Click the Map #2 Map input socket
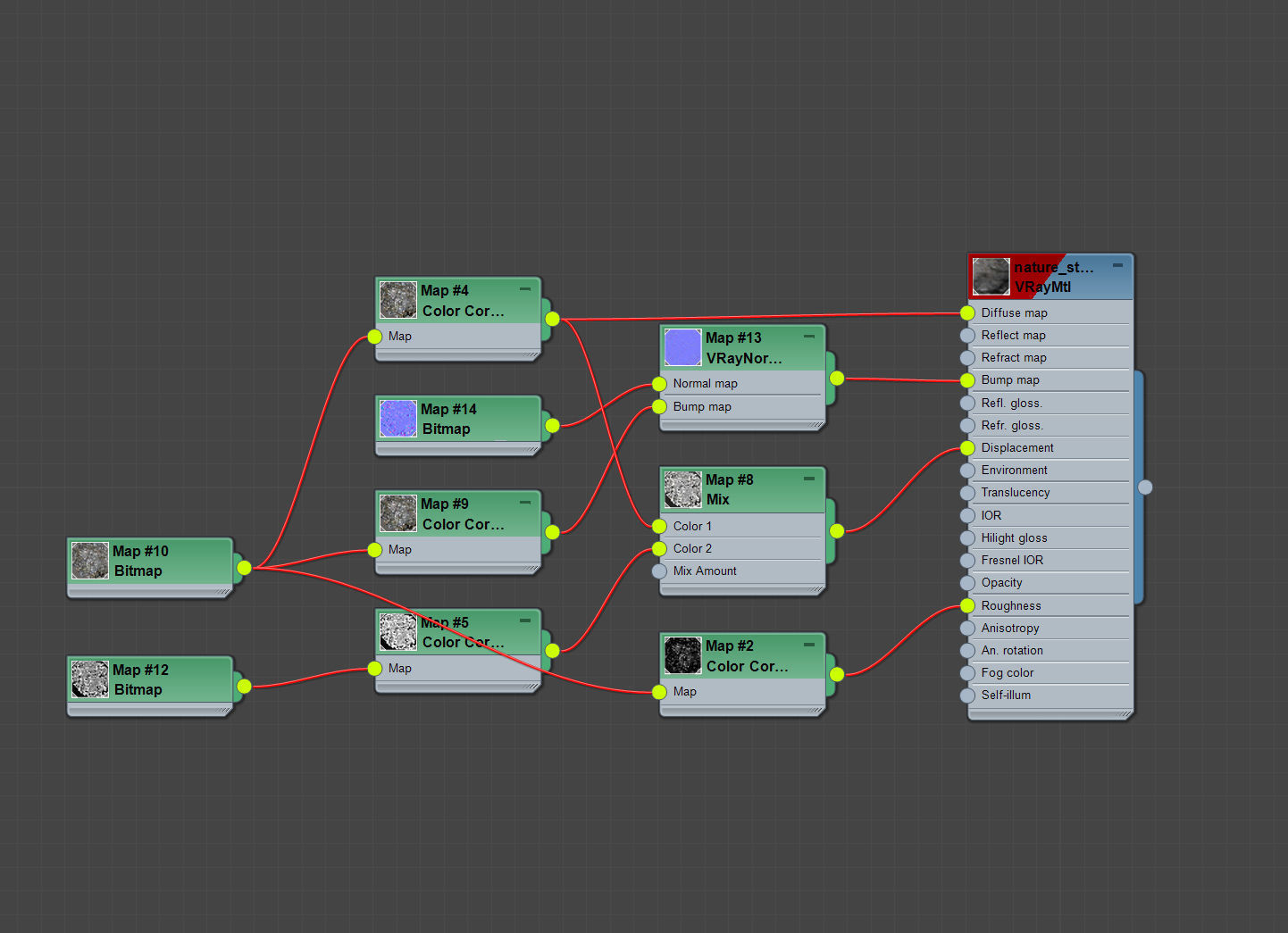 659,692
